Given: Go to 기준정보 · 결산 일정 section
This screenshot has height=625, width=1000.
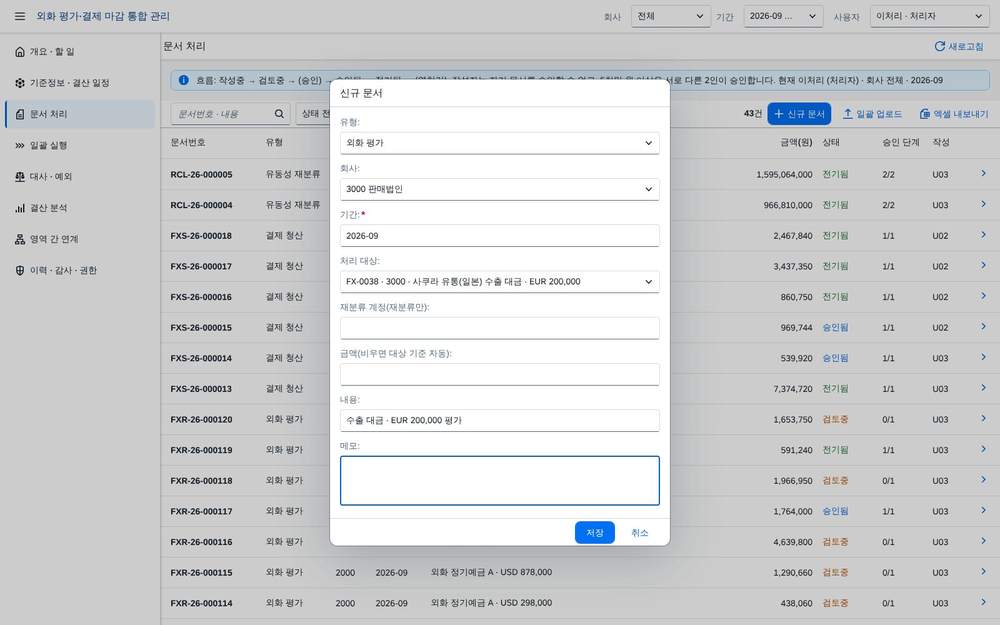Looking at the screenshot, I should coord(80,83).
